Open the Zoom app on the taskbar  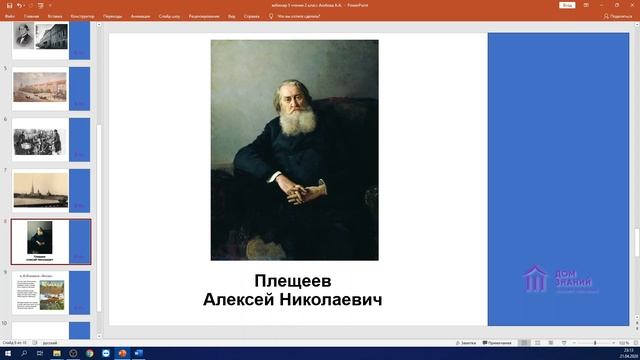click(x=106, y=353)
